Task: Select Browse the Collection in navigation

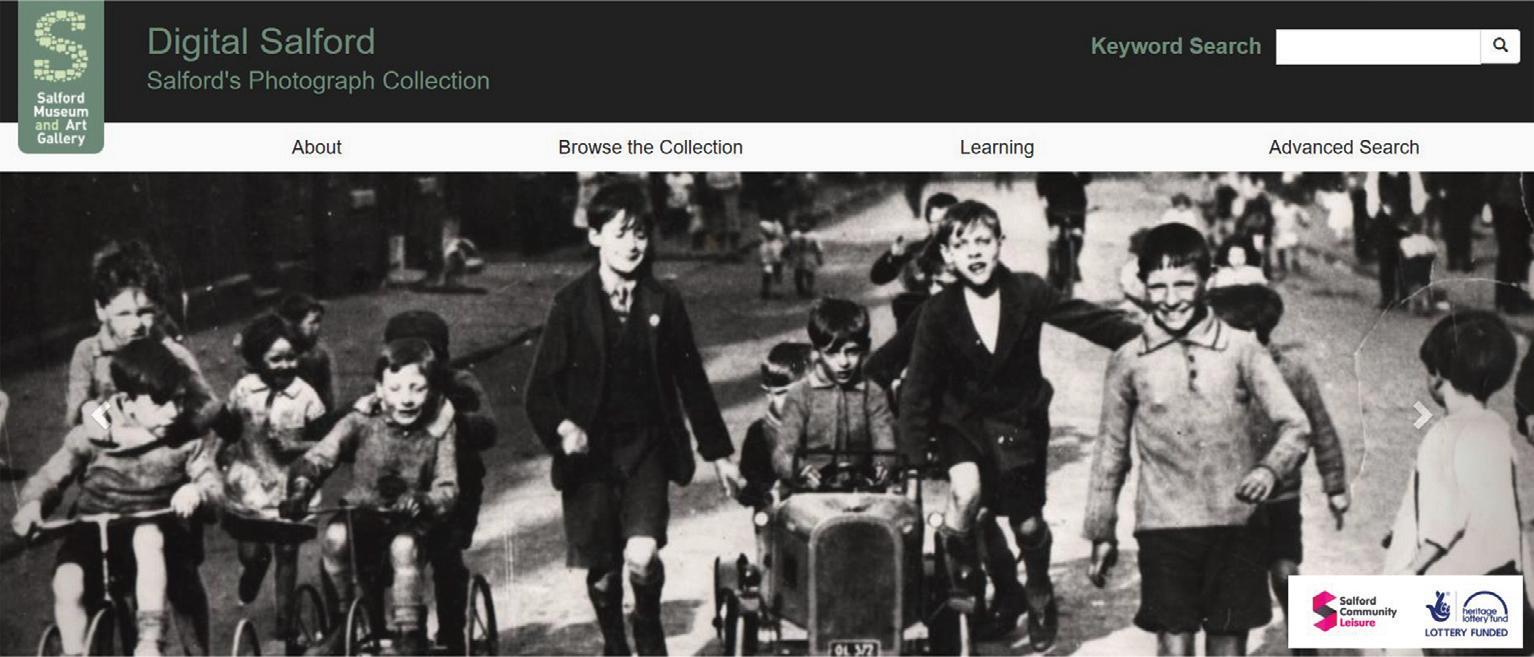Action: (x=650, y=147)
